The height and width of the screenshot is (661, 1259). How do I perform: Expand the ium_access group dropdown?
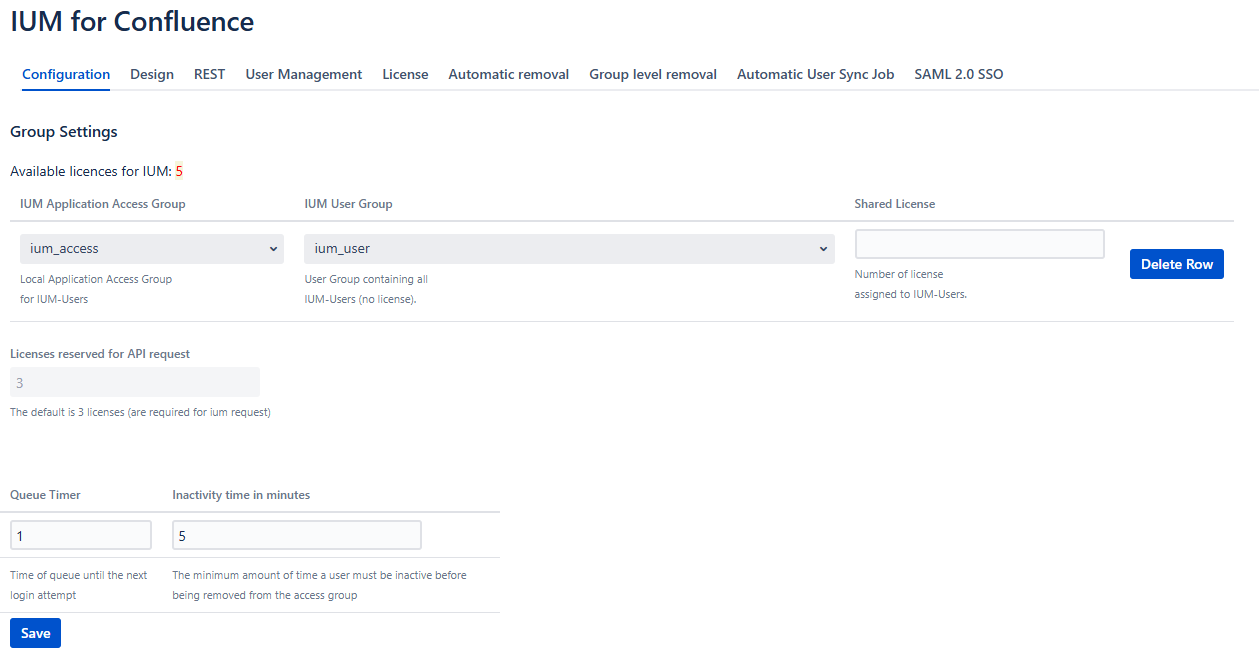pos(151,249)
